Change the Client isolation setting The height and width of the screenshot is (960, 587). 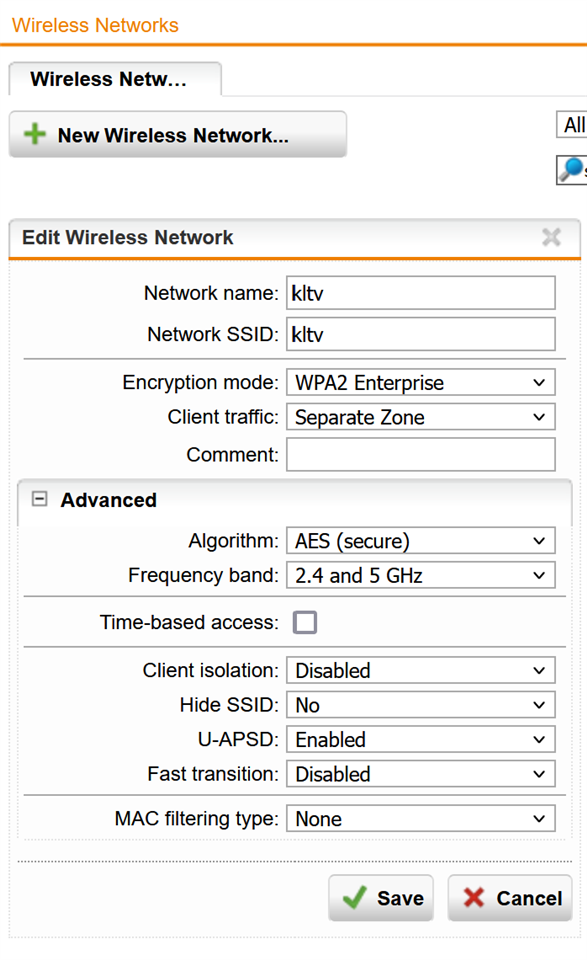point(421,670)
